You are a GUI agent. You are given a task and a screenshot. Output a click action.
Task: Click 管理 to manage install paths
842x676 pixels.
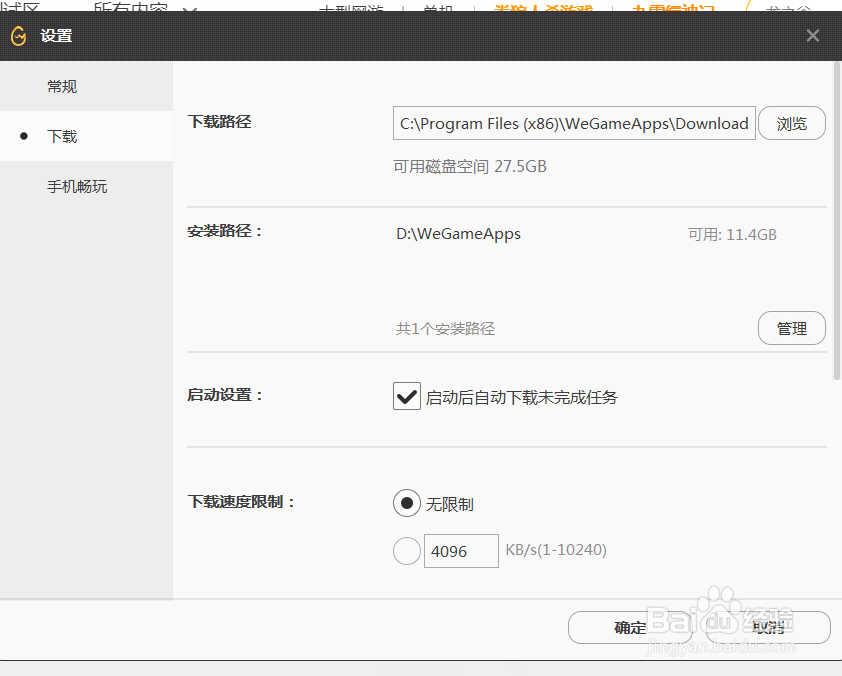tap(791, 328)
